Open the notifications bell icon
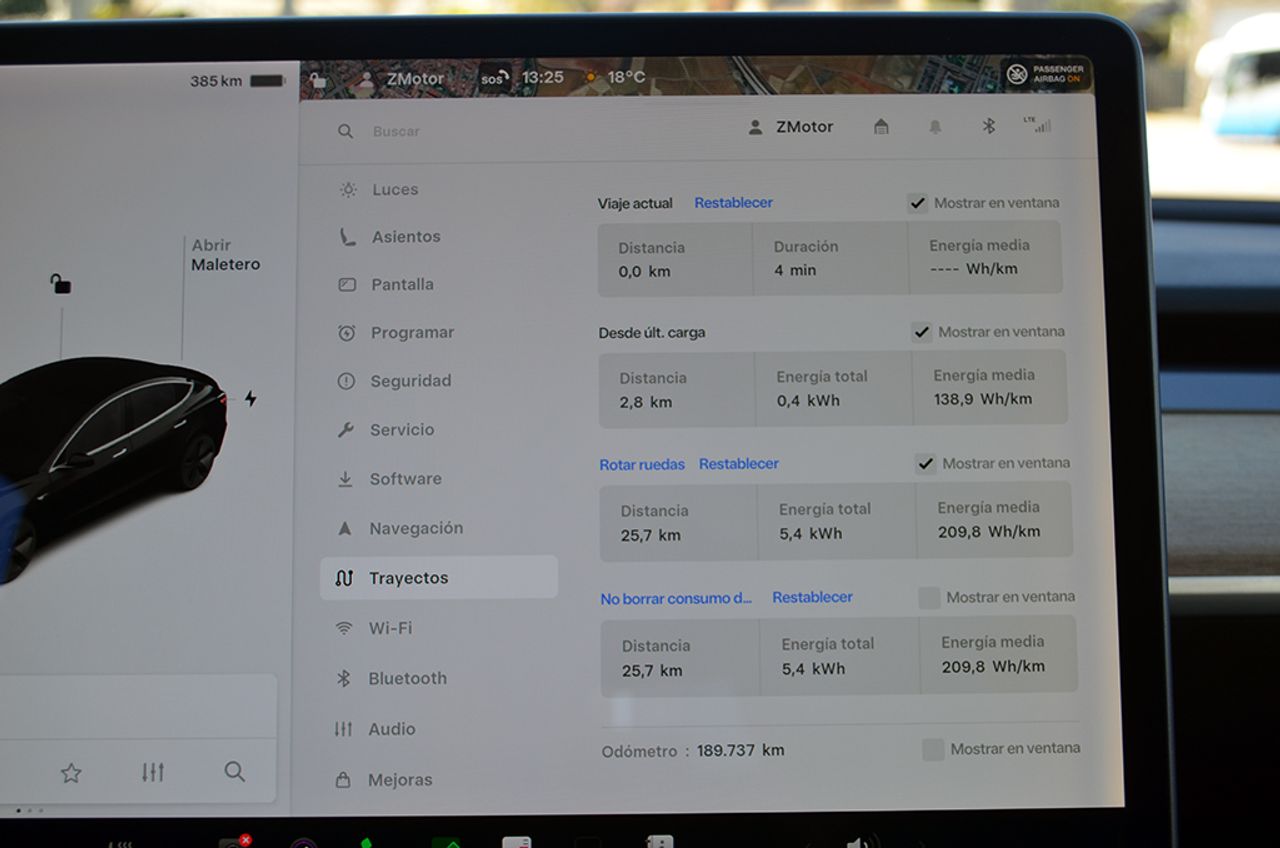 935,127
